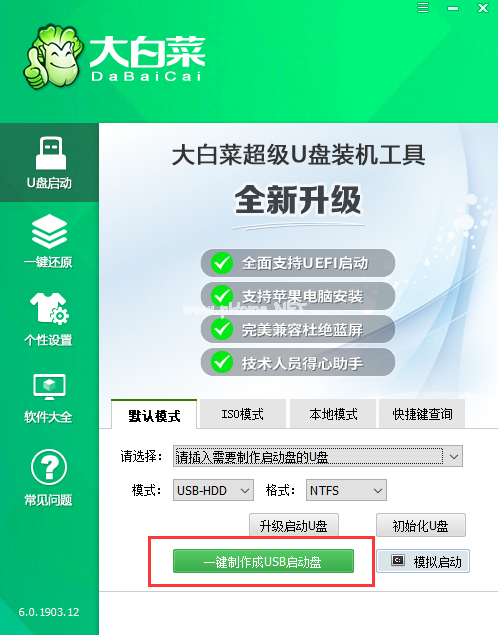
Task: Minimize the DaBaiCai window
Action: coord(453,8)
